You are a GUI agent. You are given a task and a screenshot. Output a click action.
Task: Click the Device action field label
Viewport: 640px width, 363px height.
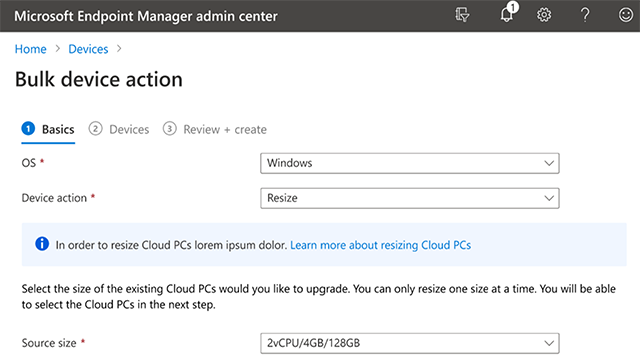click(54, 198)
